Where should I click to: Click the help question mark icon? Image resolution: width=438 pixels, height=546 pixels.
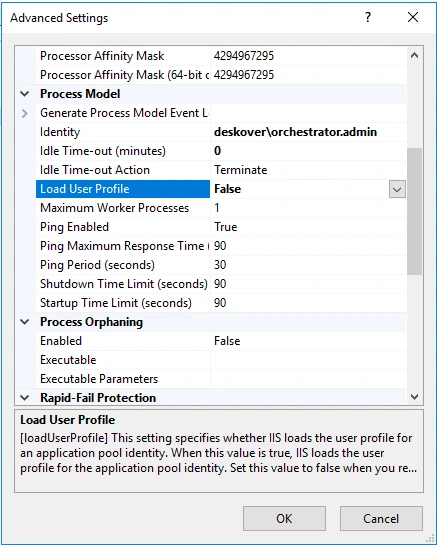[x=368, y=17]
